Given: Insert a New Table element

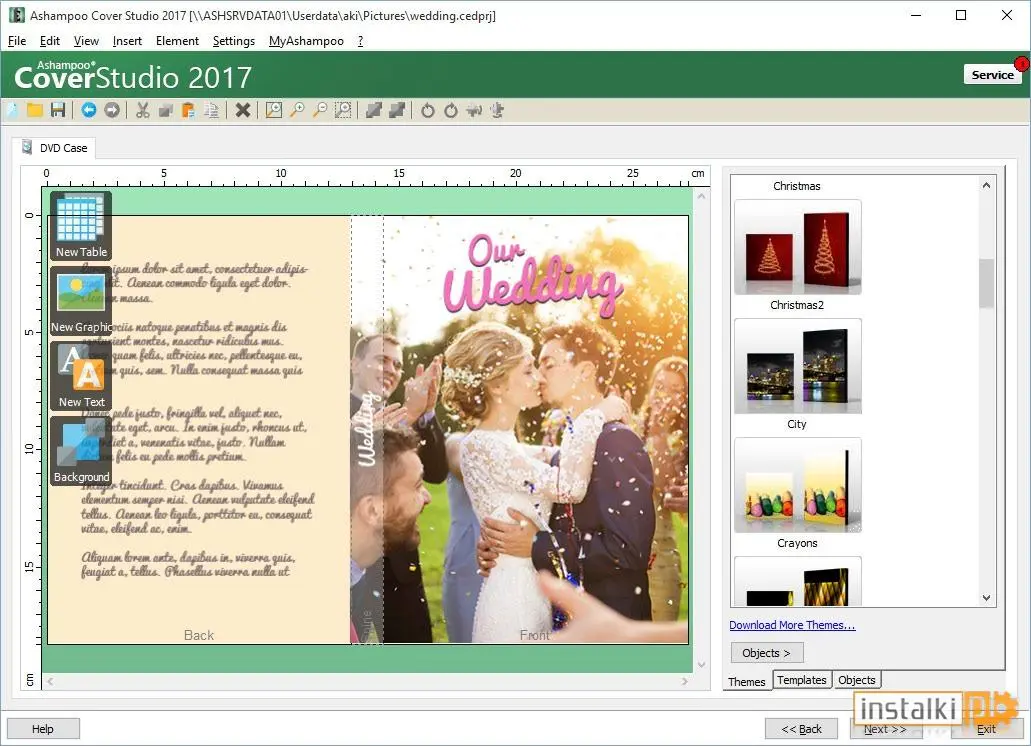Looking at the screenshot, I should click(81, 226).
